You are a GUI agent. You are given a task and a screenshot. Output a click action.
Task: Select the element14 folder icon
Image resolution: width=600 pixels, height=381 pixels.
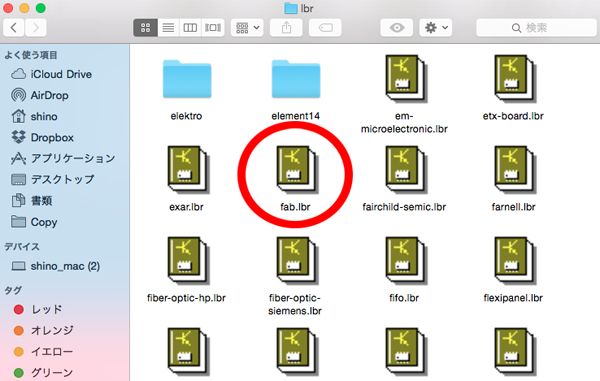(x=296, y=79)
